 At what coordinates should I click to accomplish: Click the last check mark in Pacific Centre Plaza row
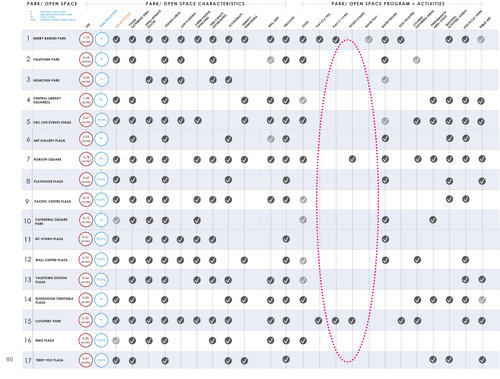coord(466,199)
